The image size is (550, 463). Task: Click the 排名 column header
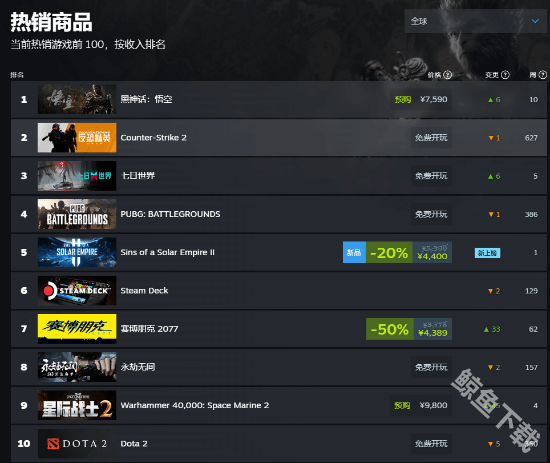(17, 75)
